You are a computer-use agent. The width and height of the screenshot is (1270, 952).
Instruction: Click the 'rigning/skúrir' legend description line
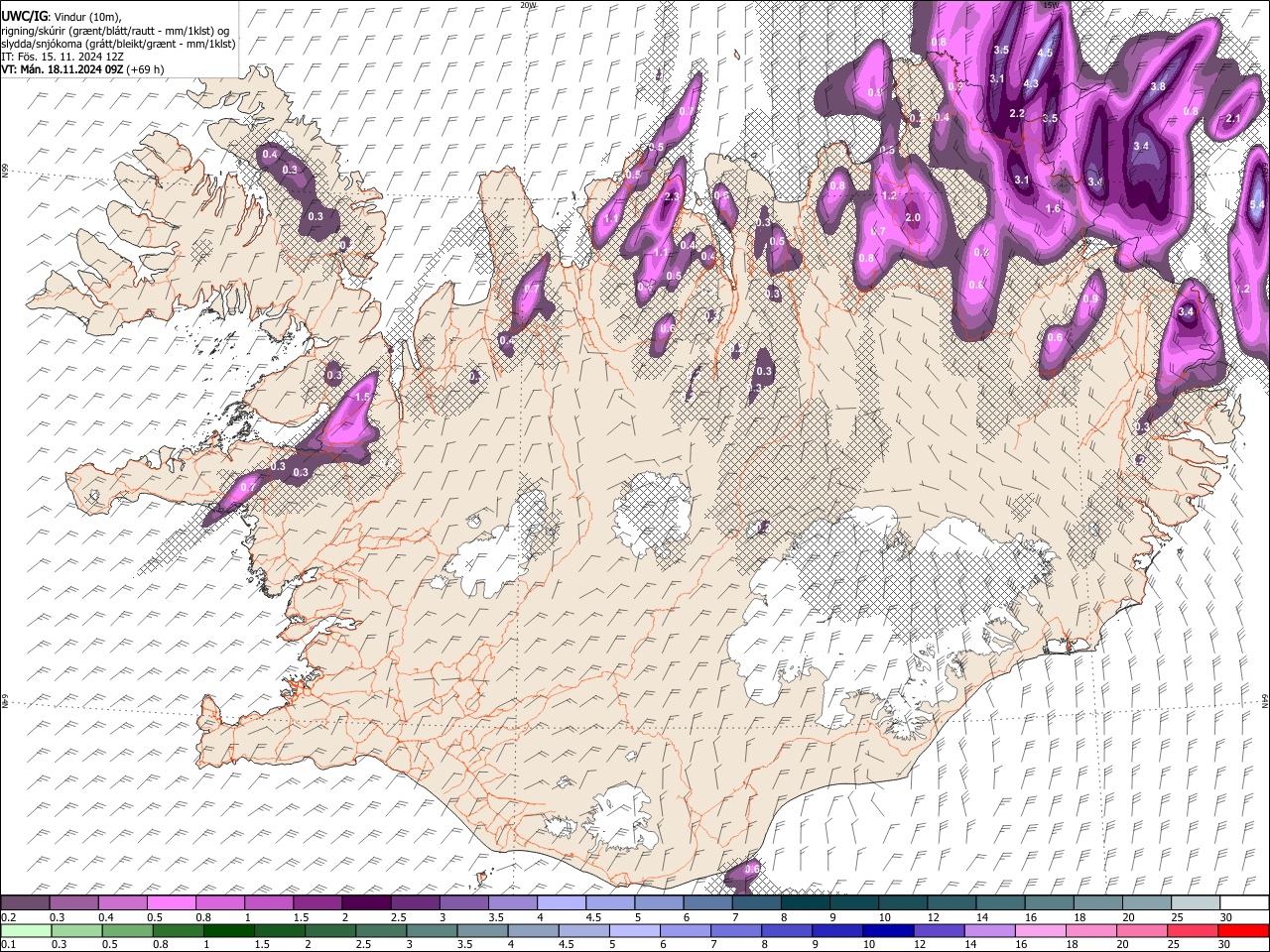click(x=116, y=30)
